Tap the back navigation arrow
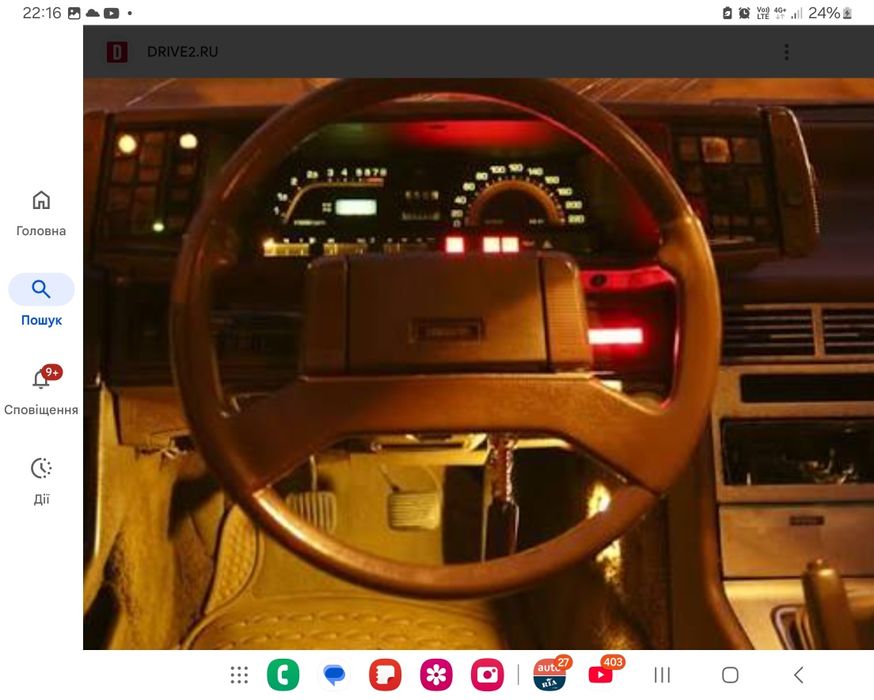The image size is (874, 700). [x=799, y=675]
